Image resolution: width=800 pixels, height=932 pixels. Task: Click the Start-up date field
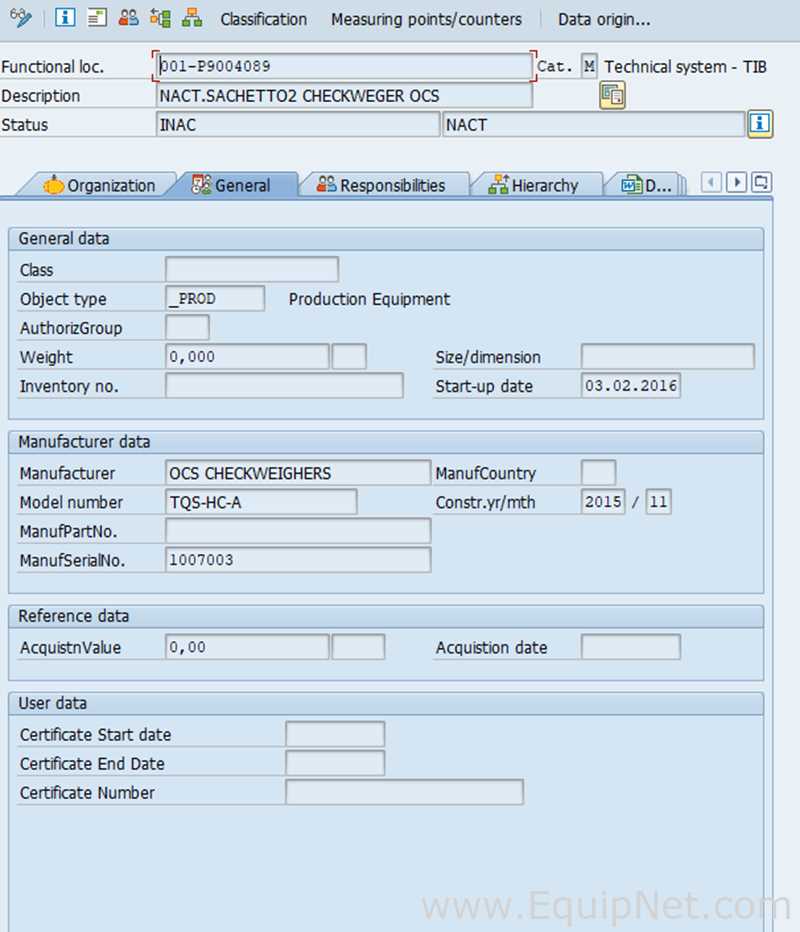tap(631, 386)
